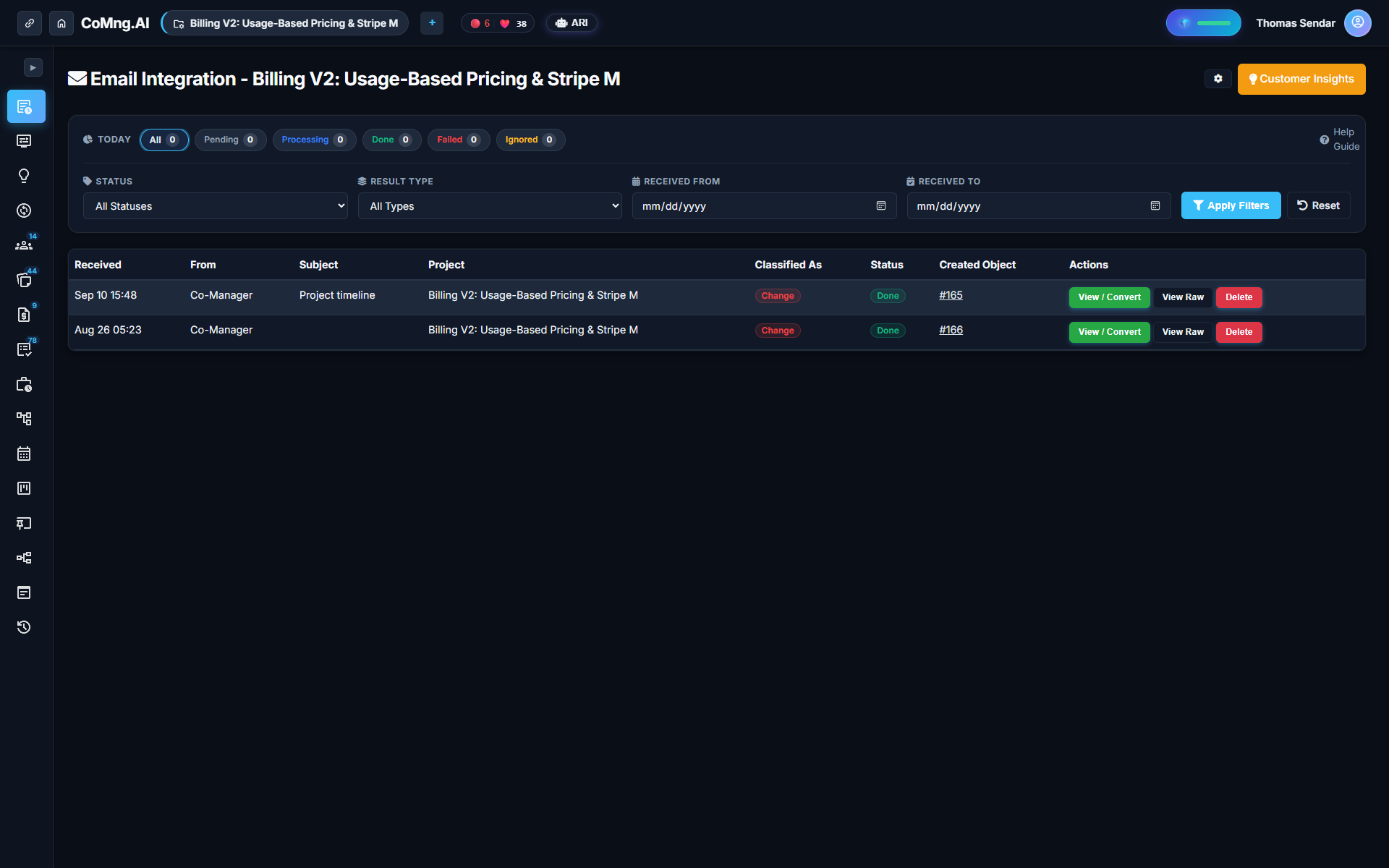The height and width of the screenshot is (868, 1389).
Task: Open the All Statuses dropdown
Action: pos(216,206)
